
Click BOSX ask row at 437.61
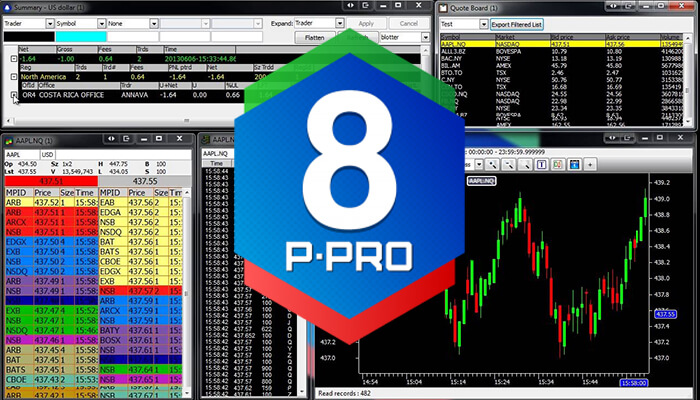pos(141,341)
